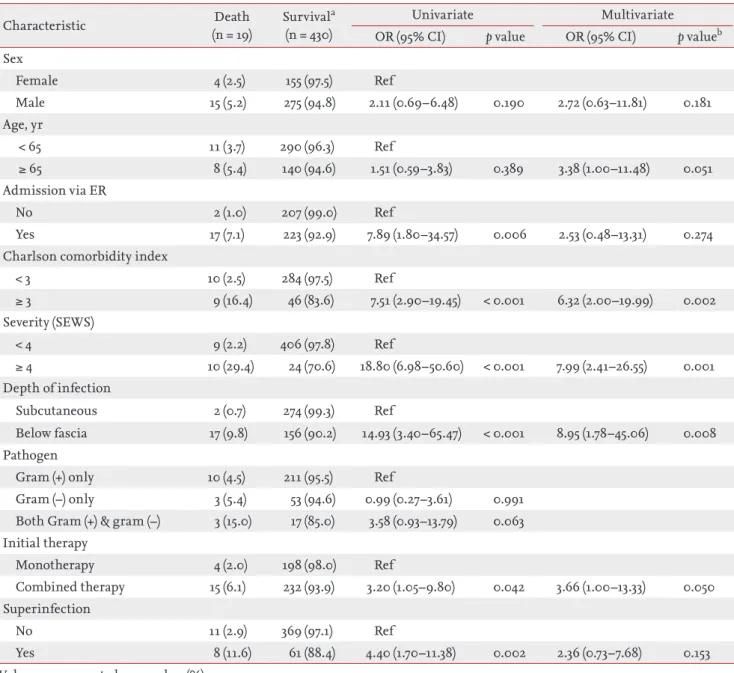The height and width of the screenshot is (673, 734).
Task: Select multivariate OR 3.38 (1.00–11.48)
Action: pyautogui.click(x=603, y=169)
